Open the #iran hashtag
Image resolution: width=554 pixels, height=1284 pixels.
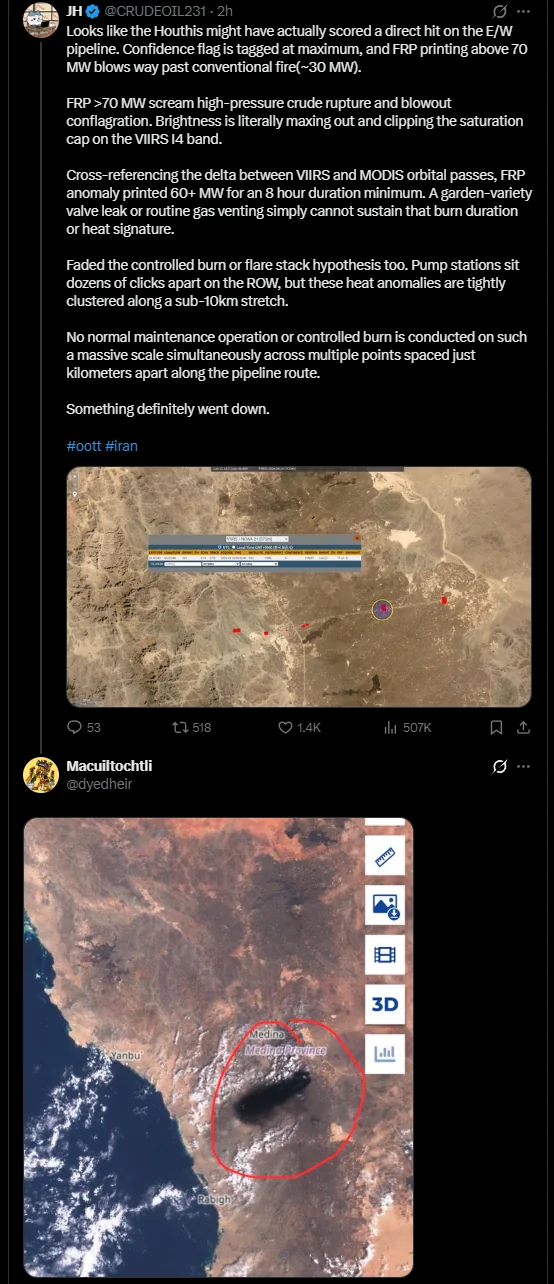121,446
